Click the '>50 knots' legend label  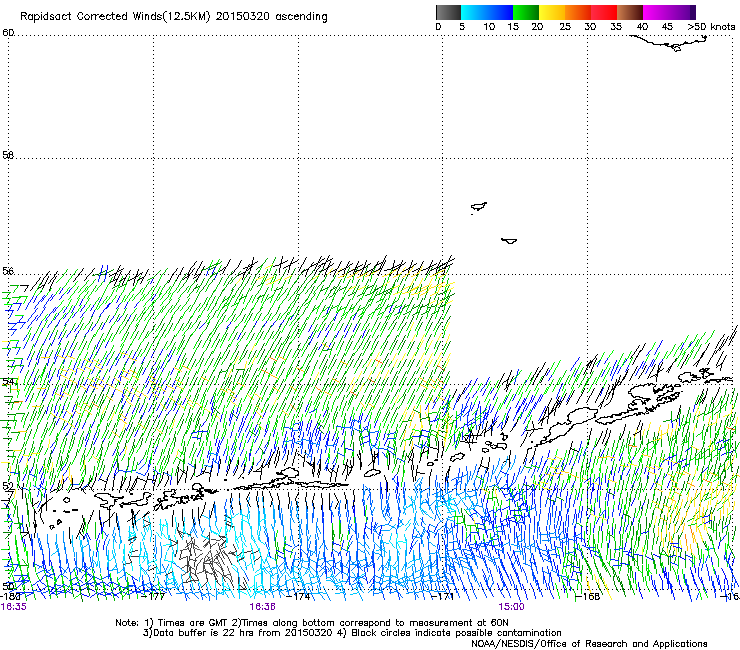click(x=711, y=27)
